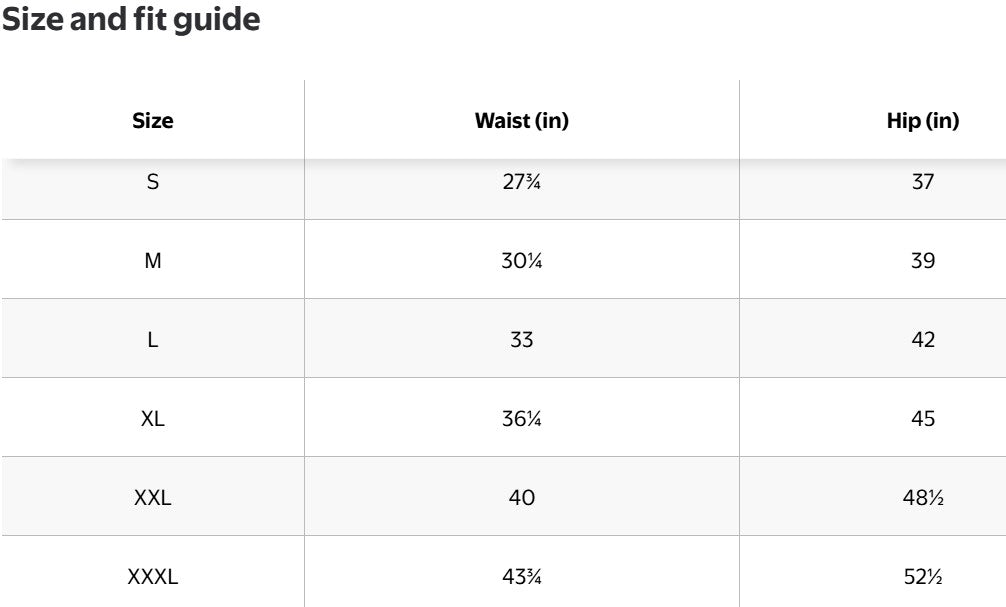Click the "Size and fit guide" heading
This screenshot has height=607, width=1006.
click(x=131, y=21)
